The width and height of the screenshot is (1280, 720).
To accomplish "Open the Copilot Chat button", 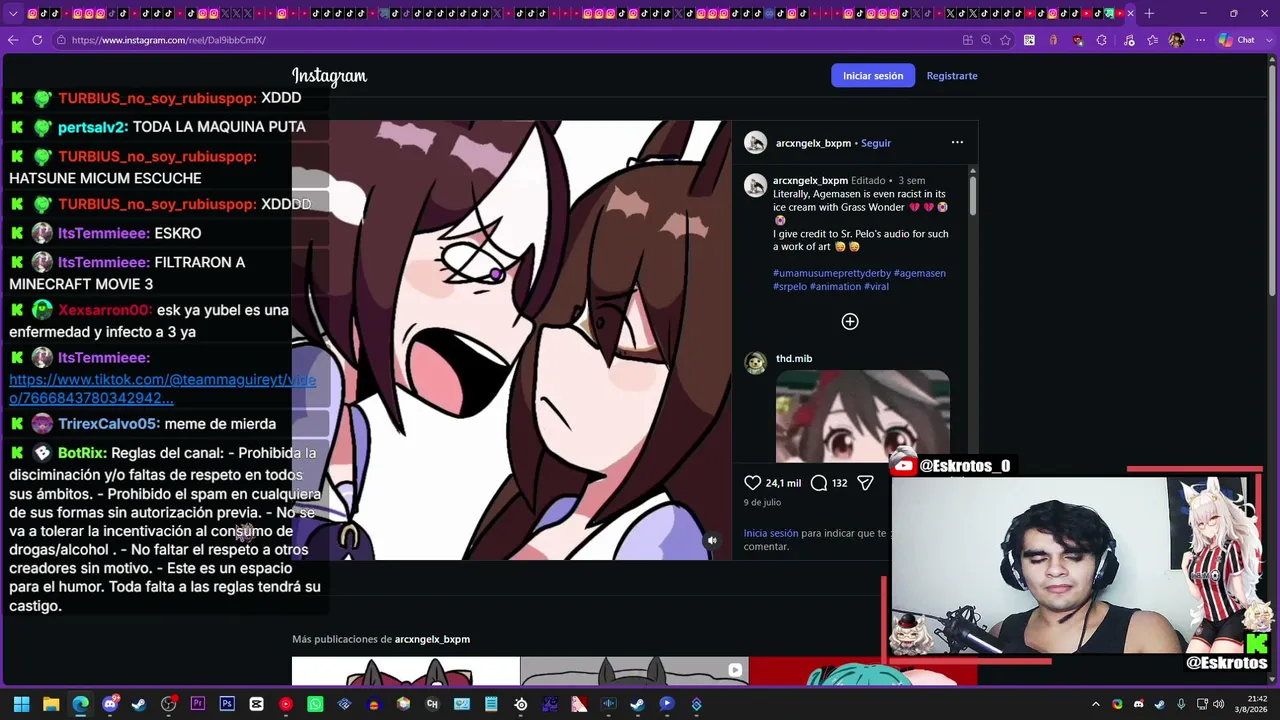I will [x=1236, y=40].
